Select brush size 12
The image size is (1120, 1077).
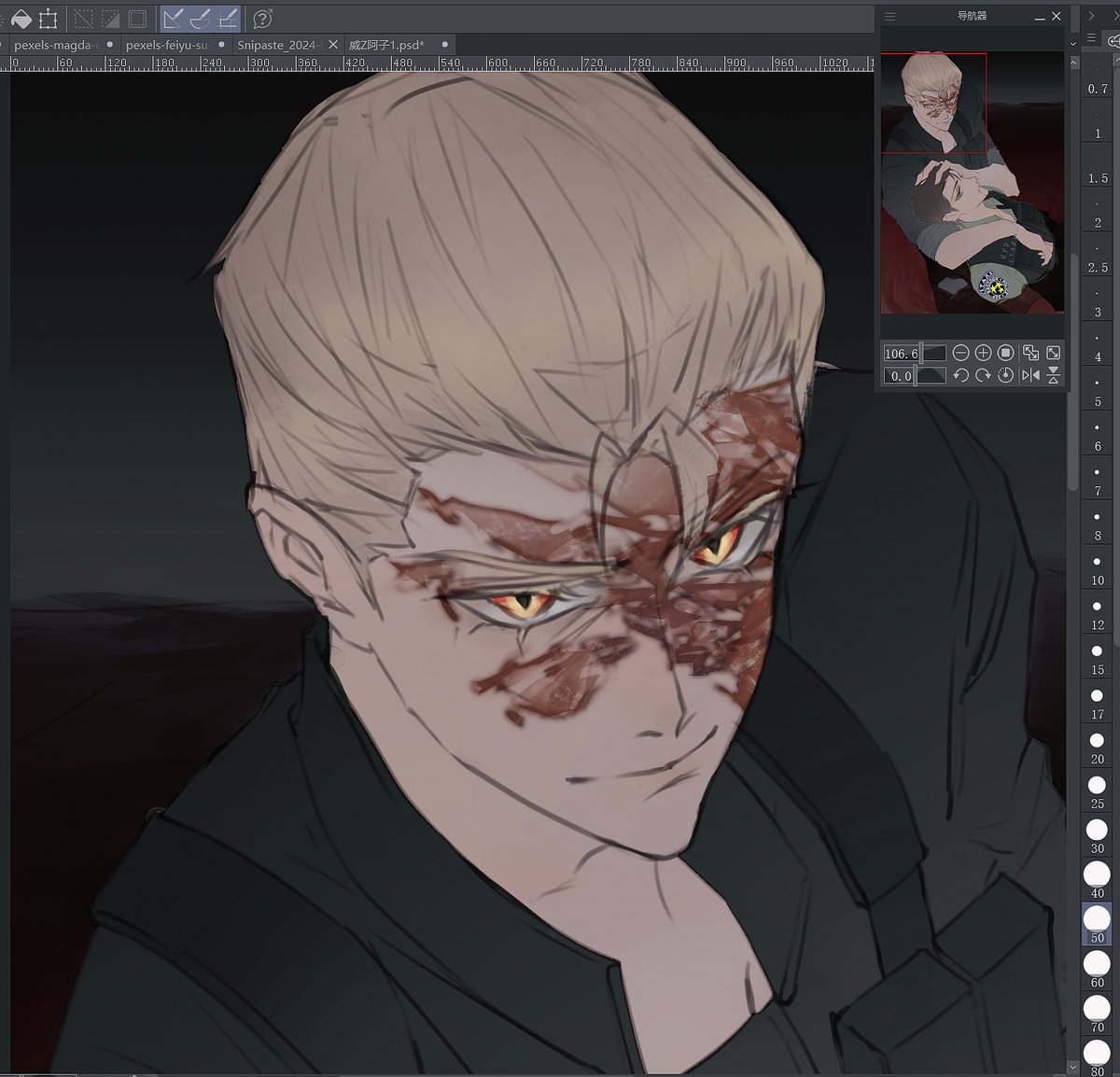[1097, 614]
